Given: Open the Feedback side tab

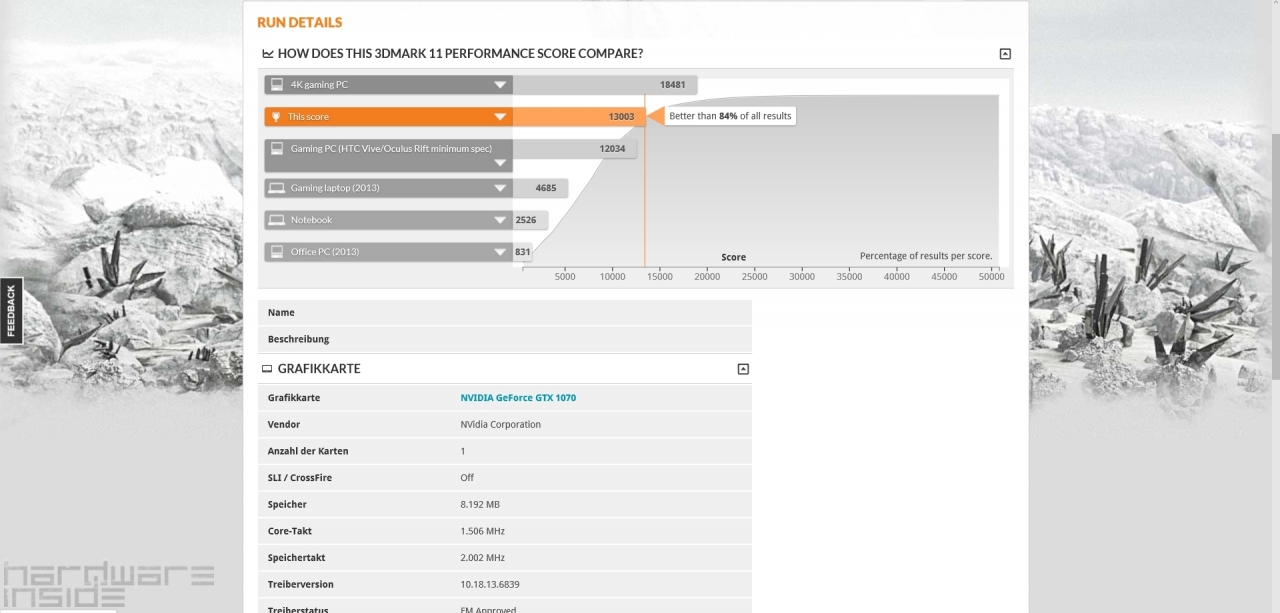Looking at the screenshot, I should click(x=11, y=311).
